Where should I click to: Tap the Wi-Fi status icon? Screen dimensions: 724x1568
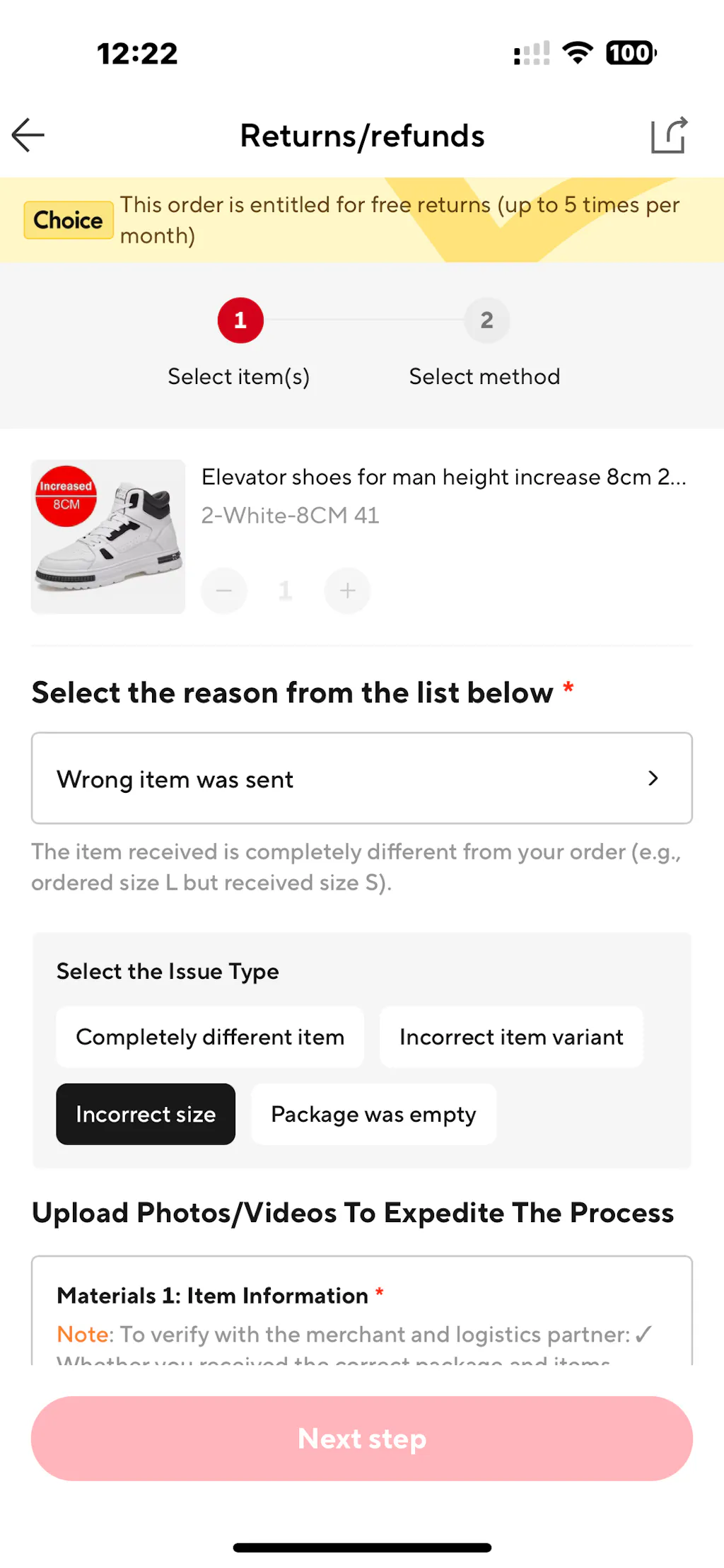click(577, 53)
